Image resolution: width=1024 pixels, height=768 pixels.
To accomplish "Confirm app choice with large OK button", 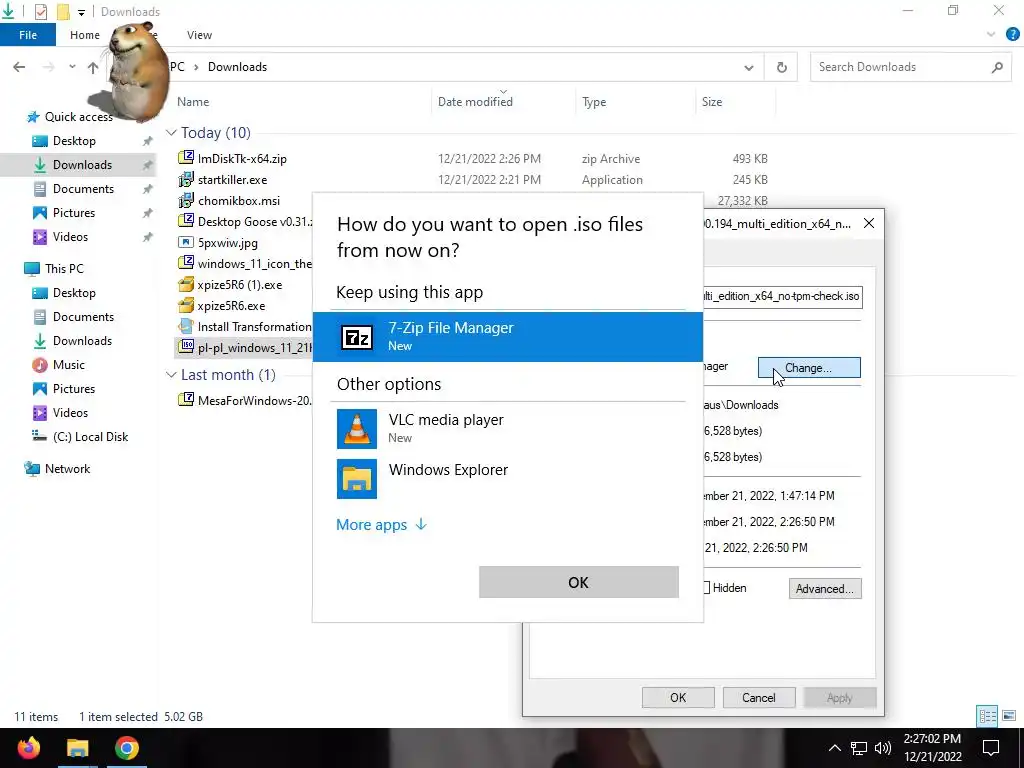I will point(579,582).
